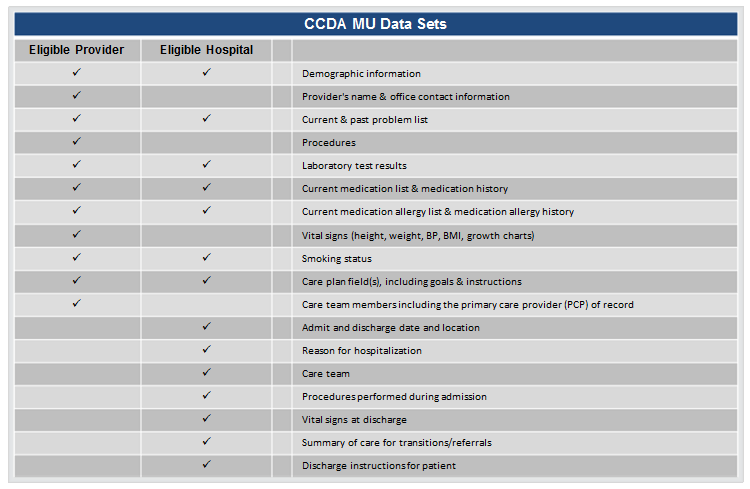750x489 pixels.
Task: Select the 'Eligible Provider' column header
Action: click(77, 50)
